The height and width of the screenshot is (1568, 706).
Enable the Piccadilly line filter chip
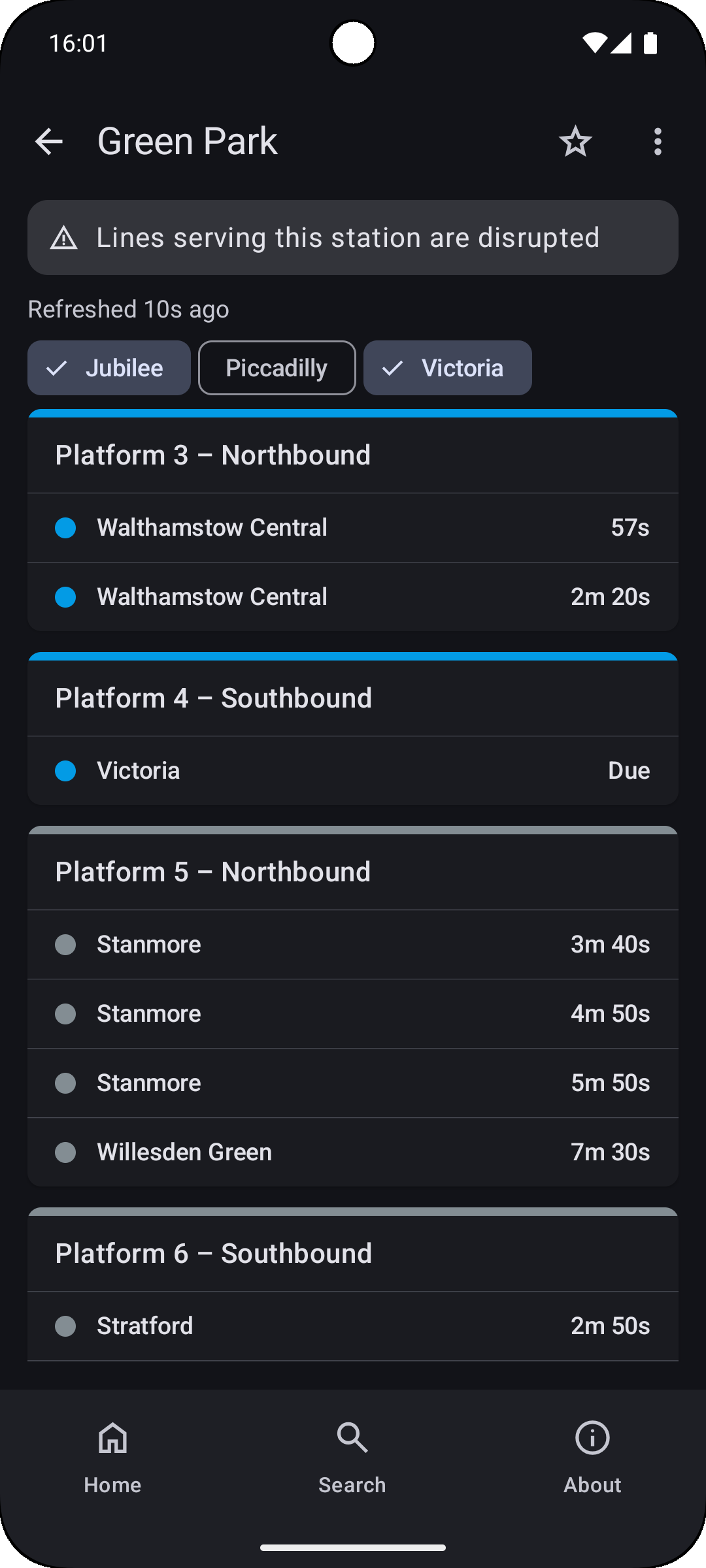click(277, 368)
